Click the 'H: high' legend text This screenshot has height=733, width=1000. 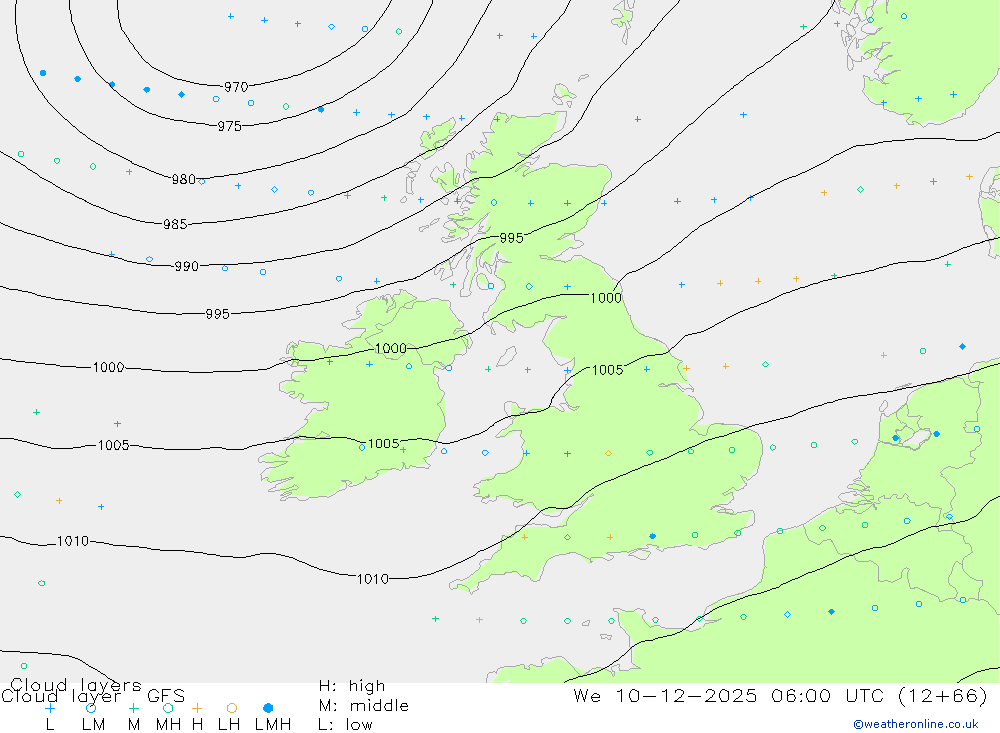pos(352,686)
